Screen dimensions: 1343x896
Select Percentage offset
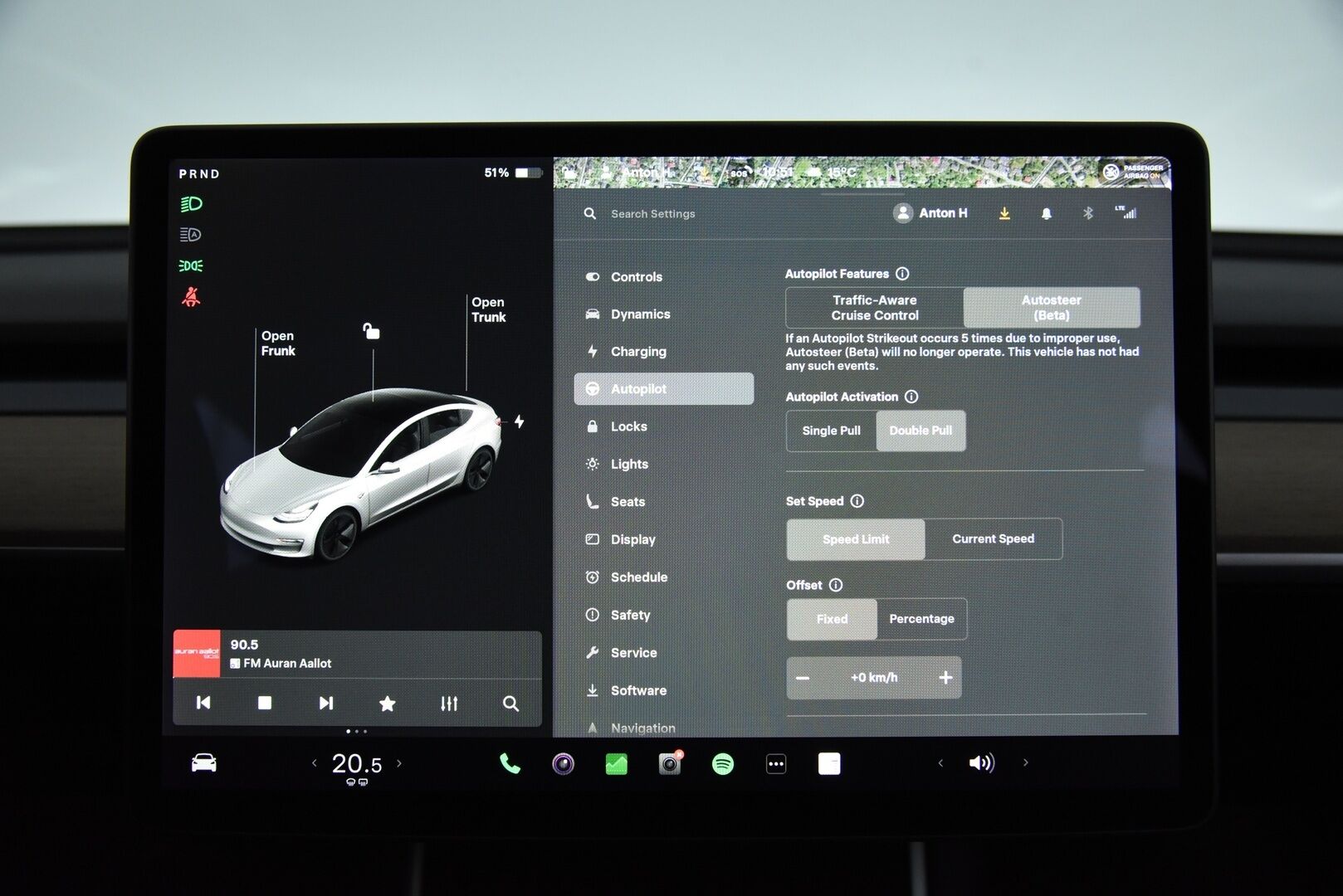(x=921, y=619)
